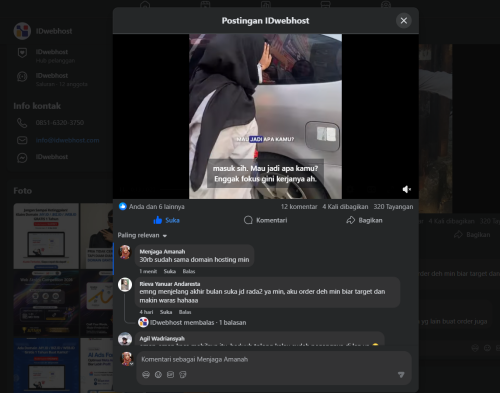Screen dimensions: 500x393
Task: Open email link info@idwebhost.com
Action: coord(67,140)
